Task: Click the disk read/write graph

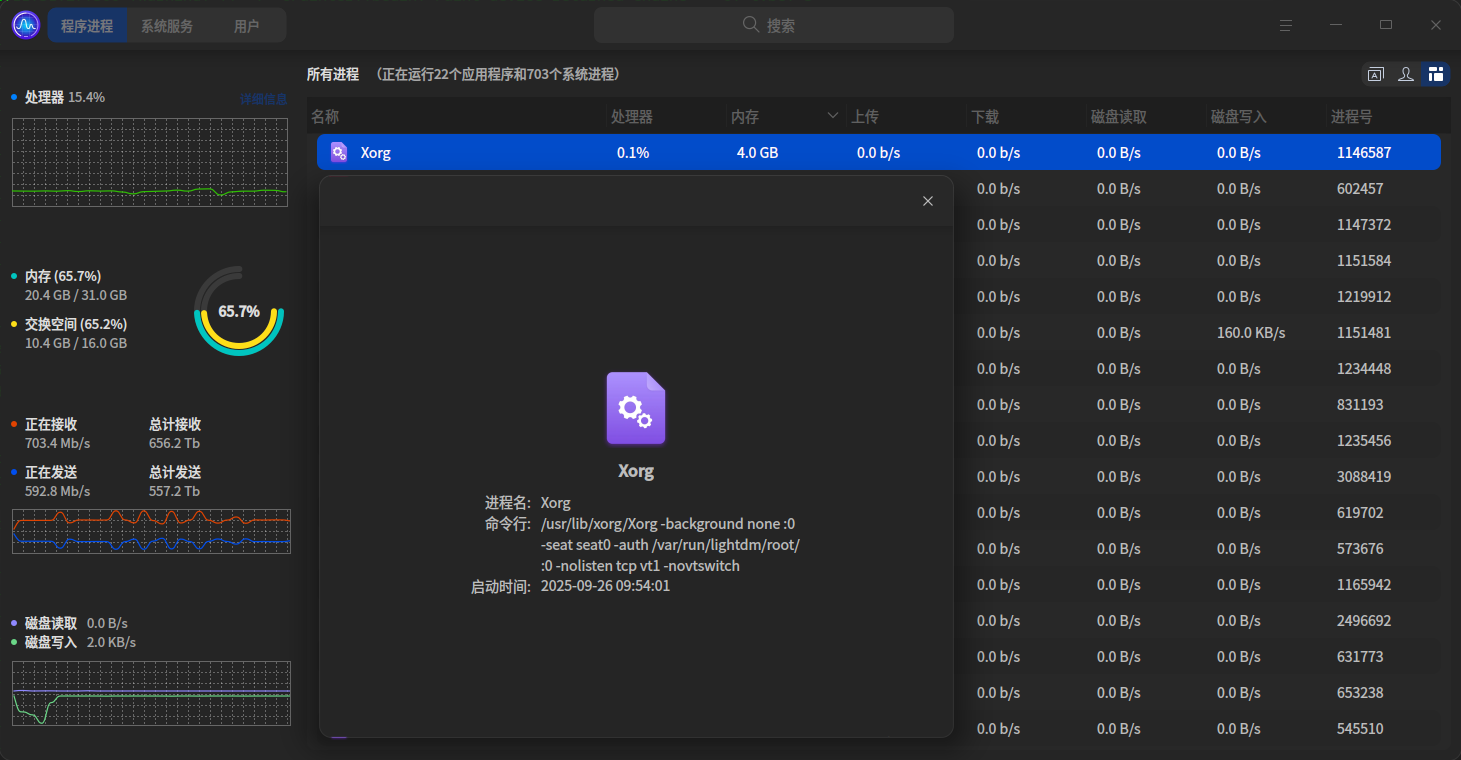Action: pos(151,693)
